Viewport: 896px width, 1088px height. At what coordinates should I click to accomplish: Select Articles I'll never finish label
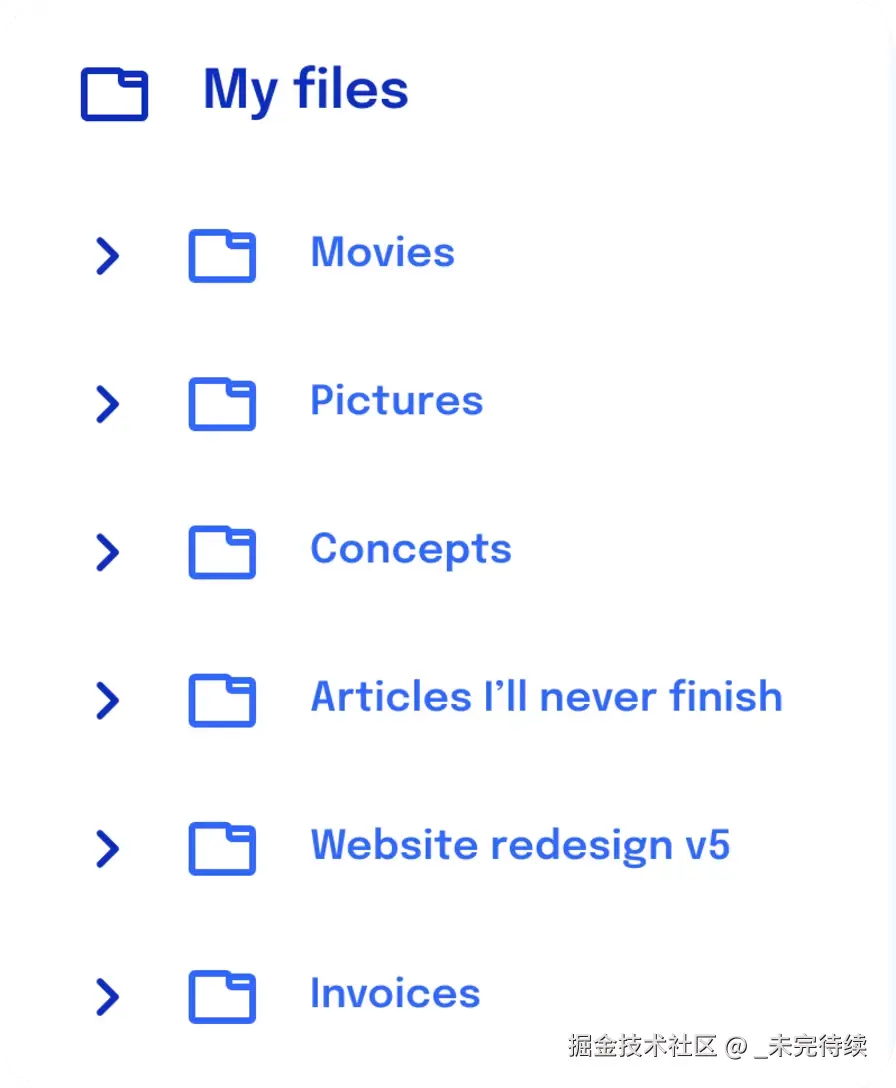point(546,697)
